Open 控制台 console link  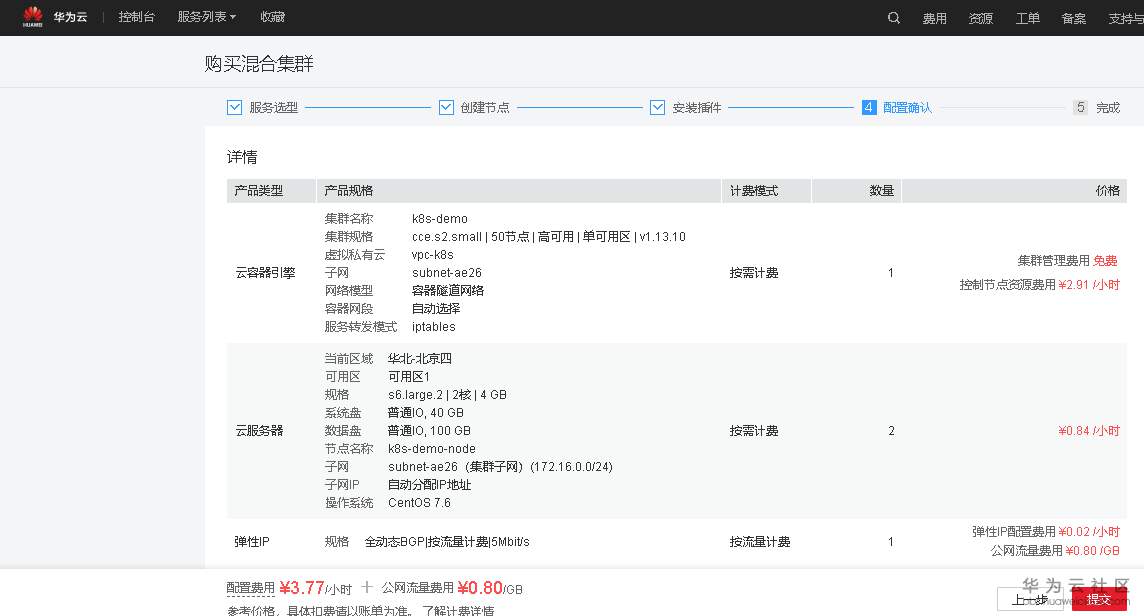tap(136, 17)
